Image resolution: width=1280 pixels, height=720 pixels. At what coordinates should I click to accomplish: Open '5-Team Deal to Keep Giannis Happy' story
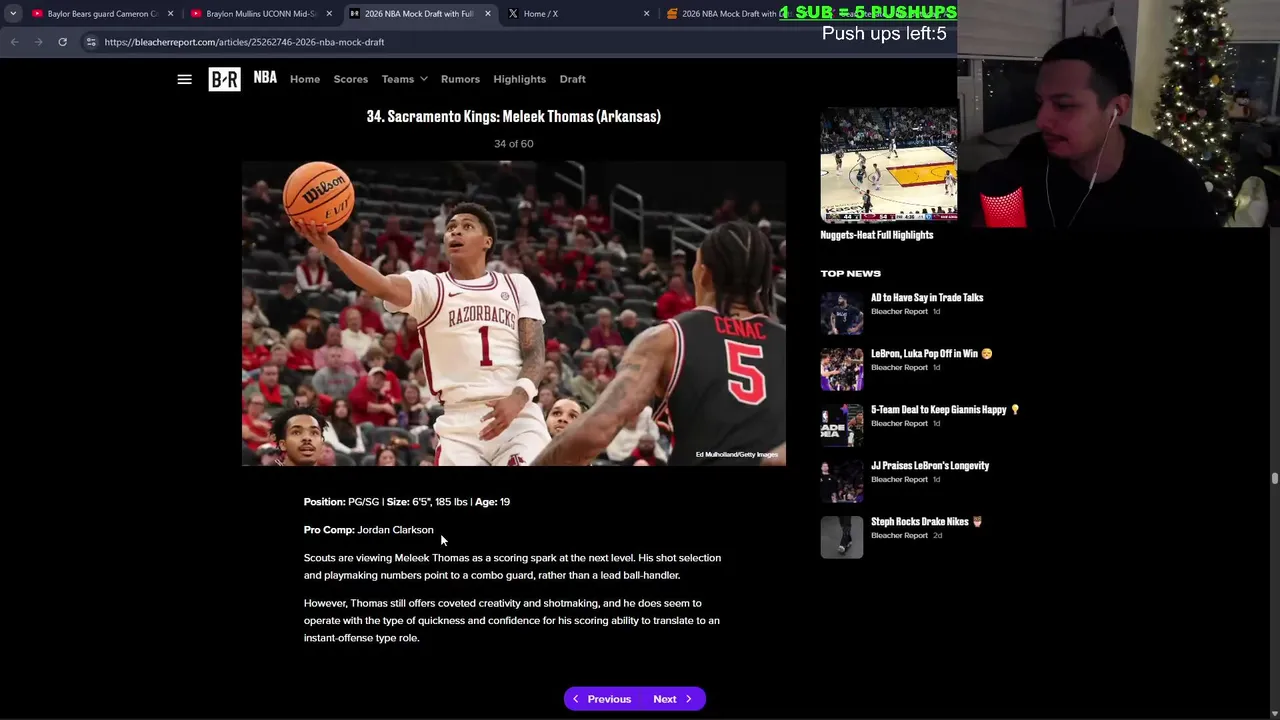pyautogui.click(x=945, y=409)
